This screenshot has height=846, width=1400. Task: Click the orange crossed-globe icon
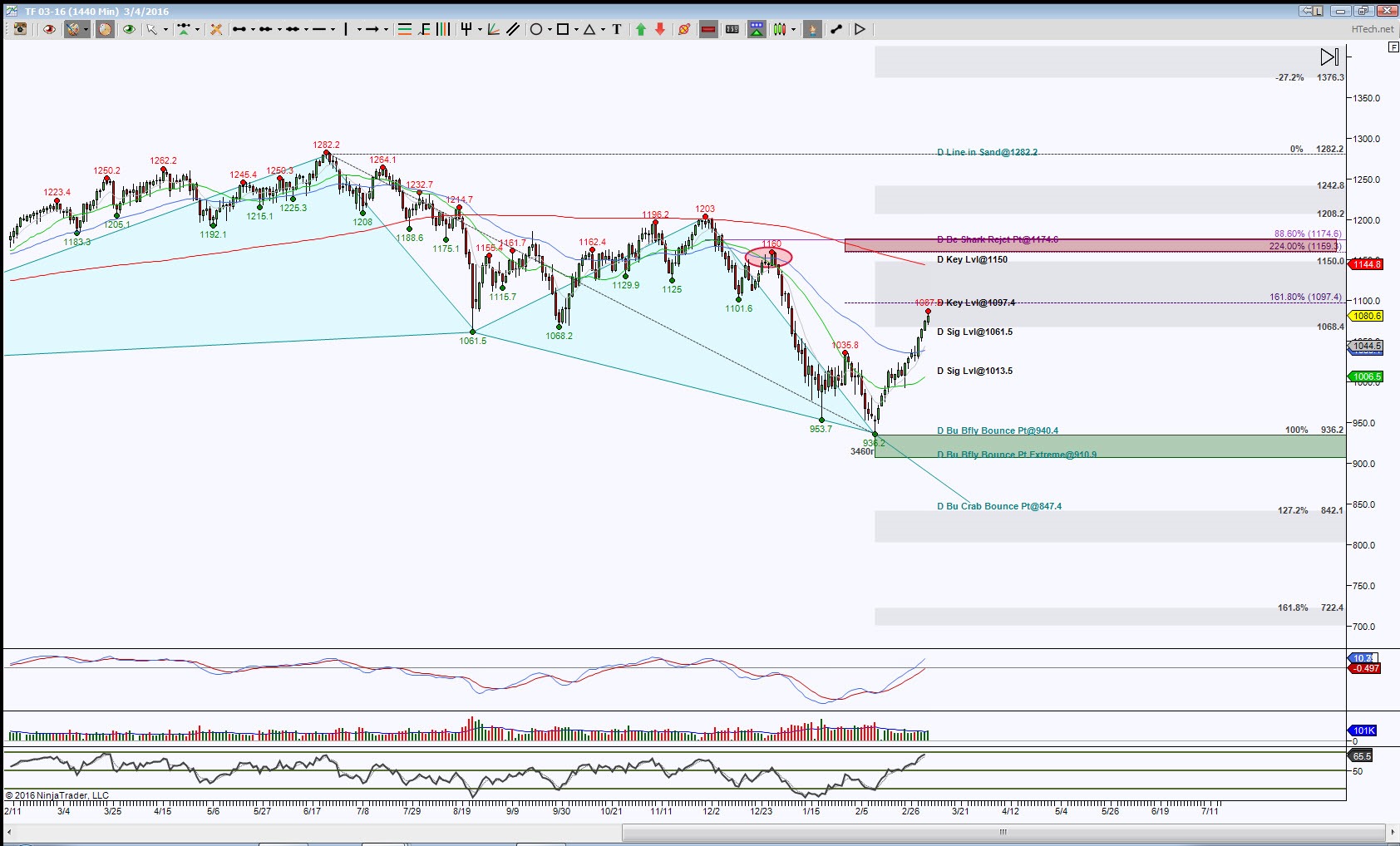coord(684,29)
